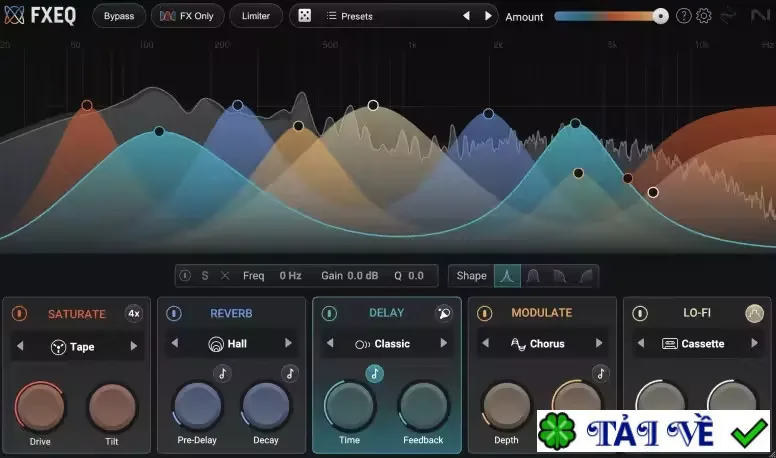Click the Reverb Pre-Delay knob

tap(197, 405)
